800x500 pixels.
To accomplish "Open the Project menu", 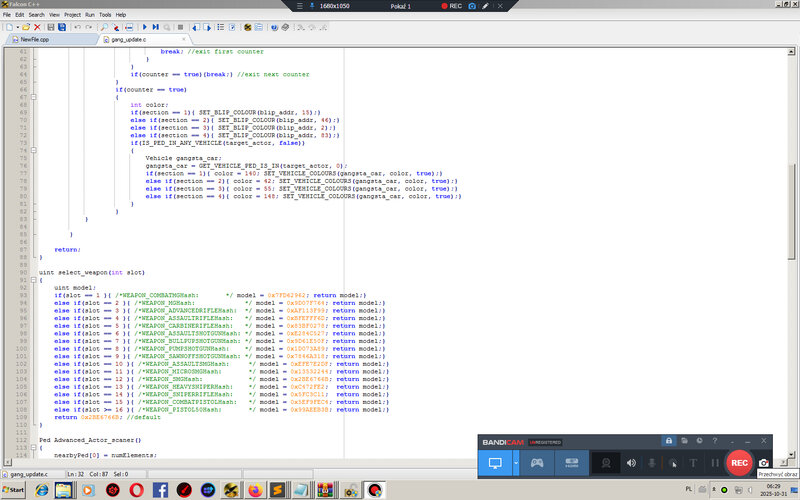I will coord(72,15).
